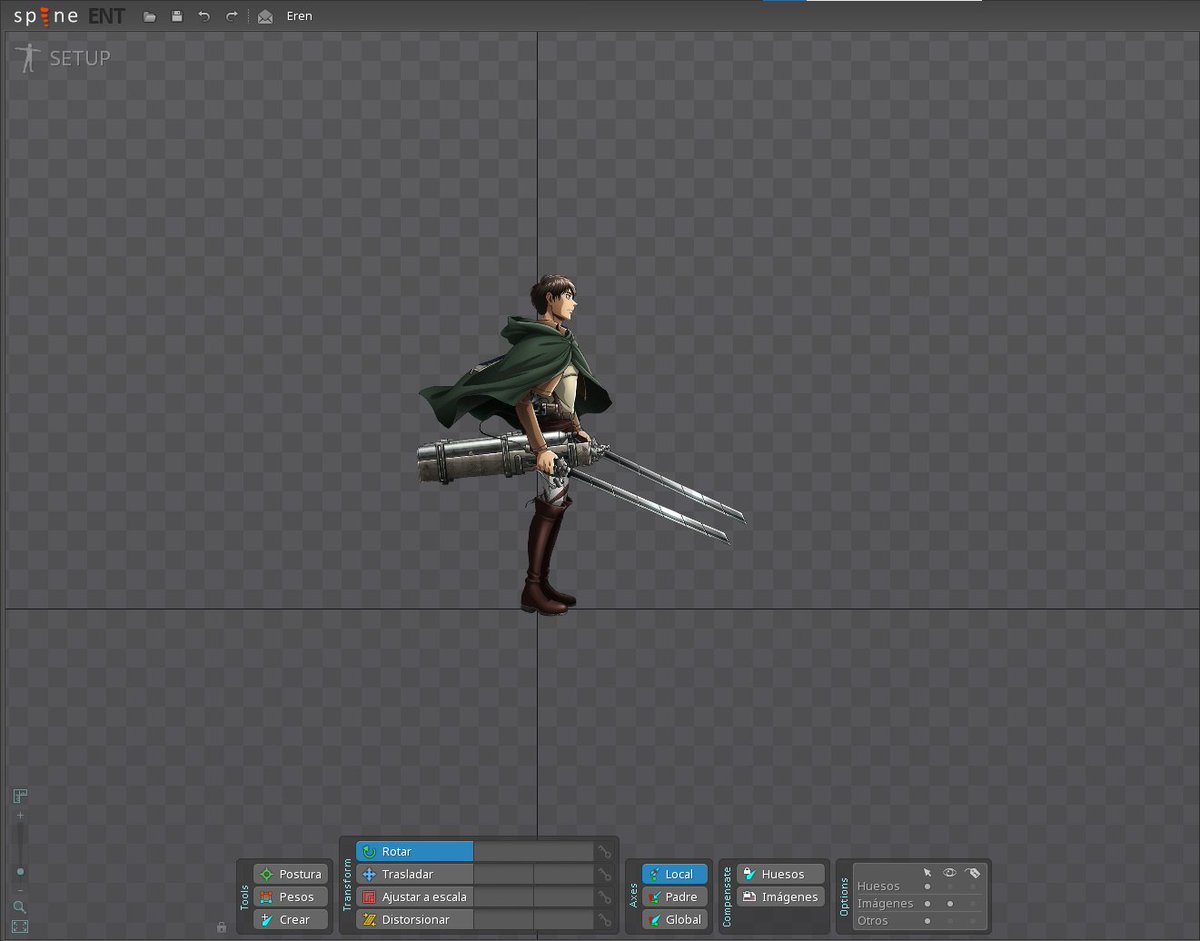This screenshot has width=1200, height=941.
Task: Zoom out with the minus icon
Action: [x=20, y=890]
